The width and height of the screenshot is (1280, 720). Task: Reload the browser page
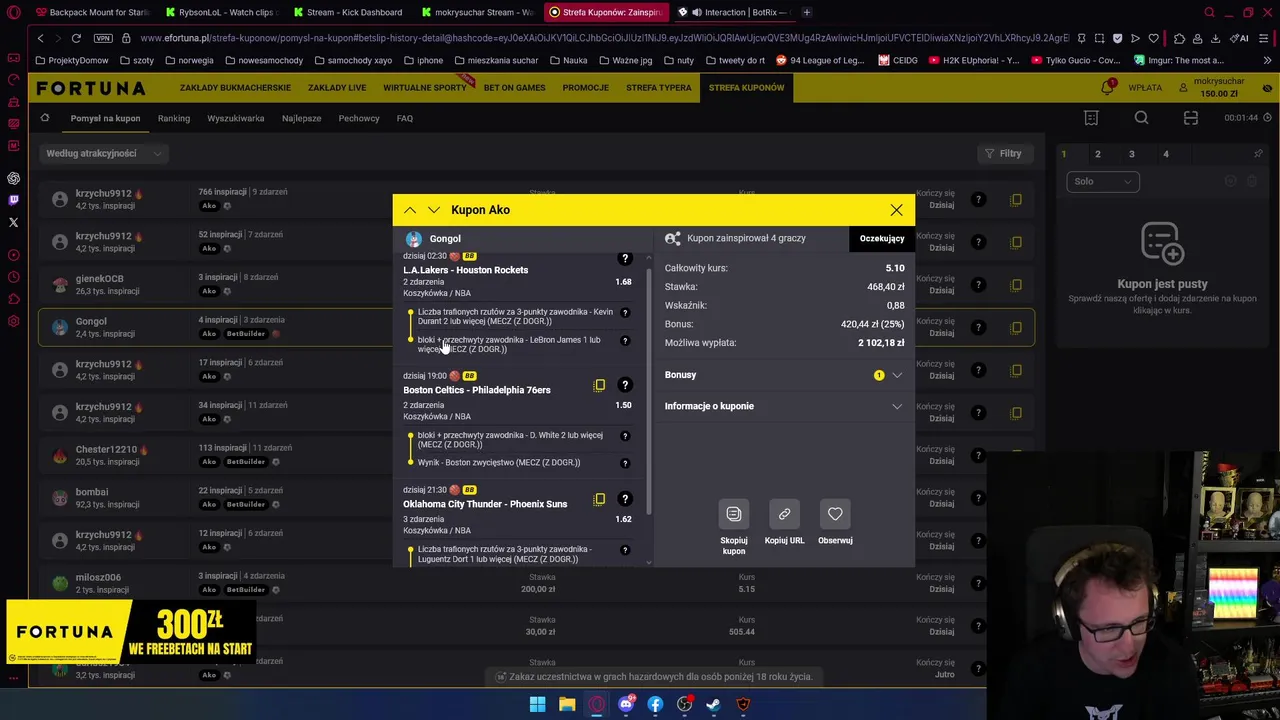(76, 38)
